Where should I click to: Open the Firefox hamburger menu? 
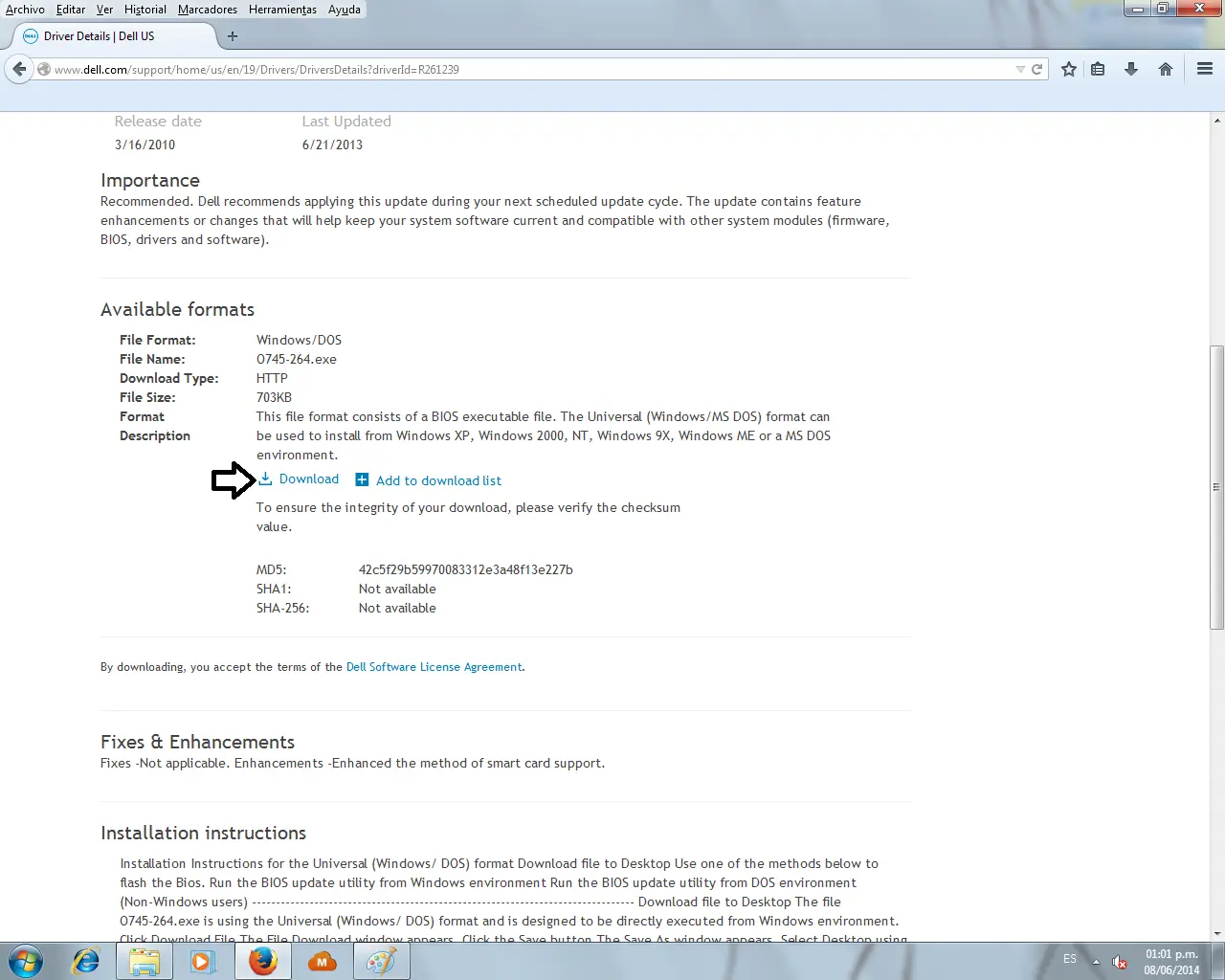tap(1205, 69)
